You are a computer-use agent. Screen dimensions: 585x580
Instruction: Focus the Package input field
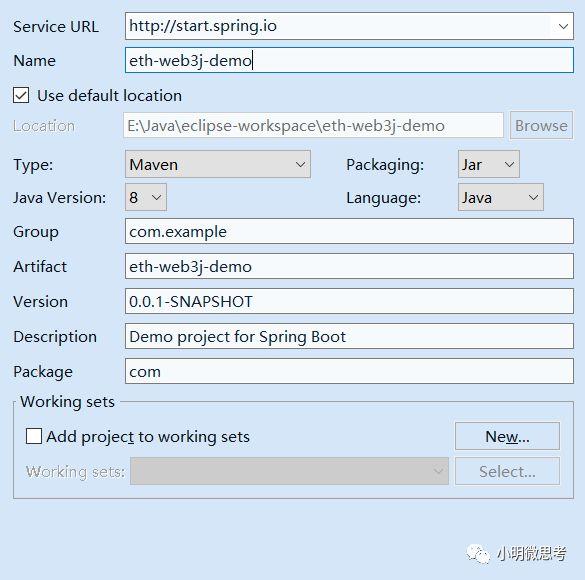(x=349, y=371)
